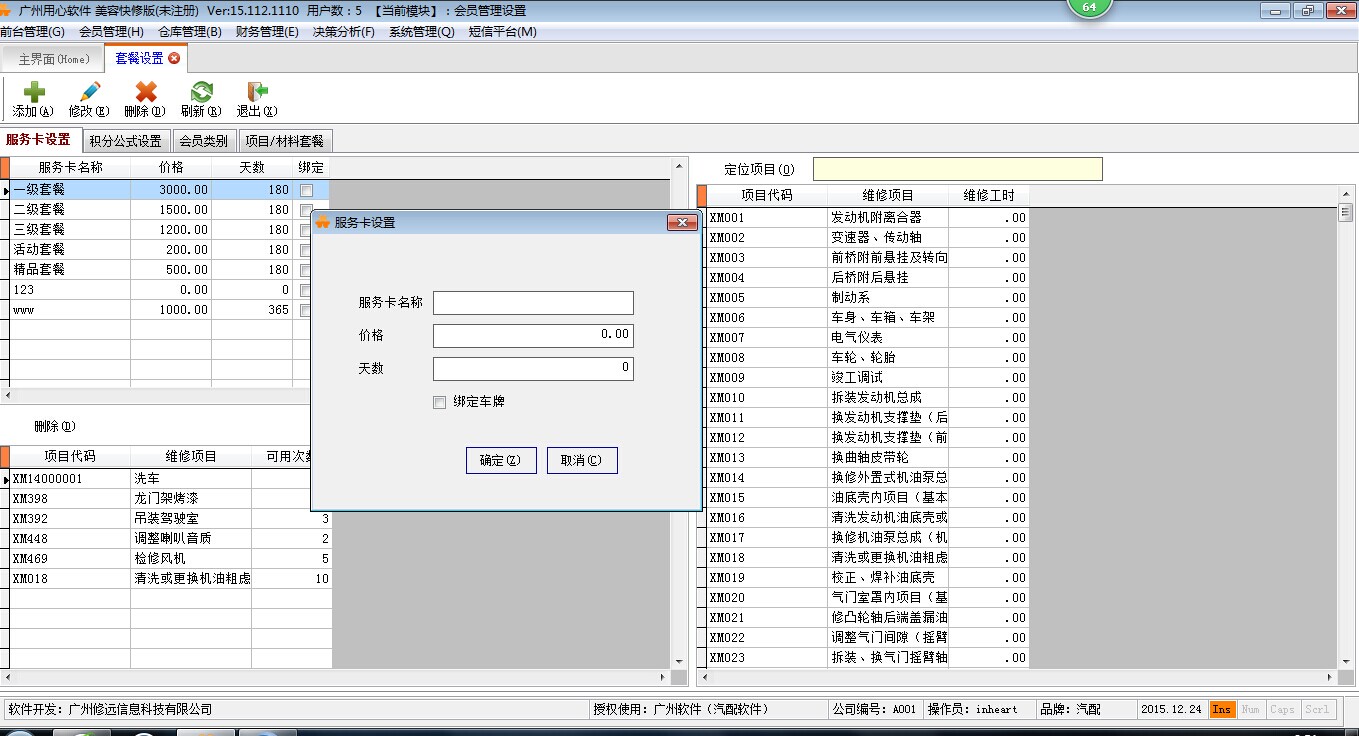Toggle 绑定 checkbox for 一级套餐 row
Image resolution: width=1359 pixels, height=736 pixels.
[306, 190]
